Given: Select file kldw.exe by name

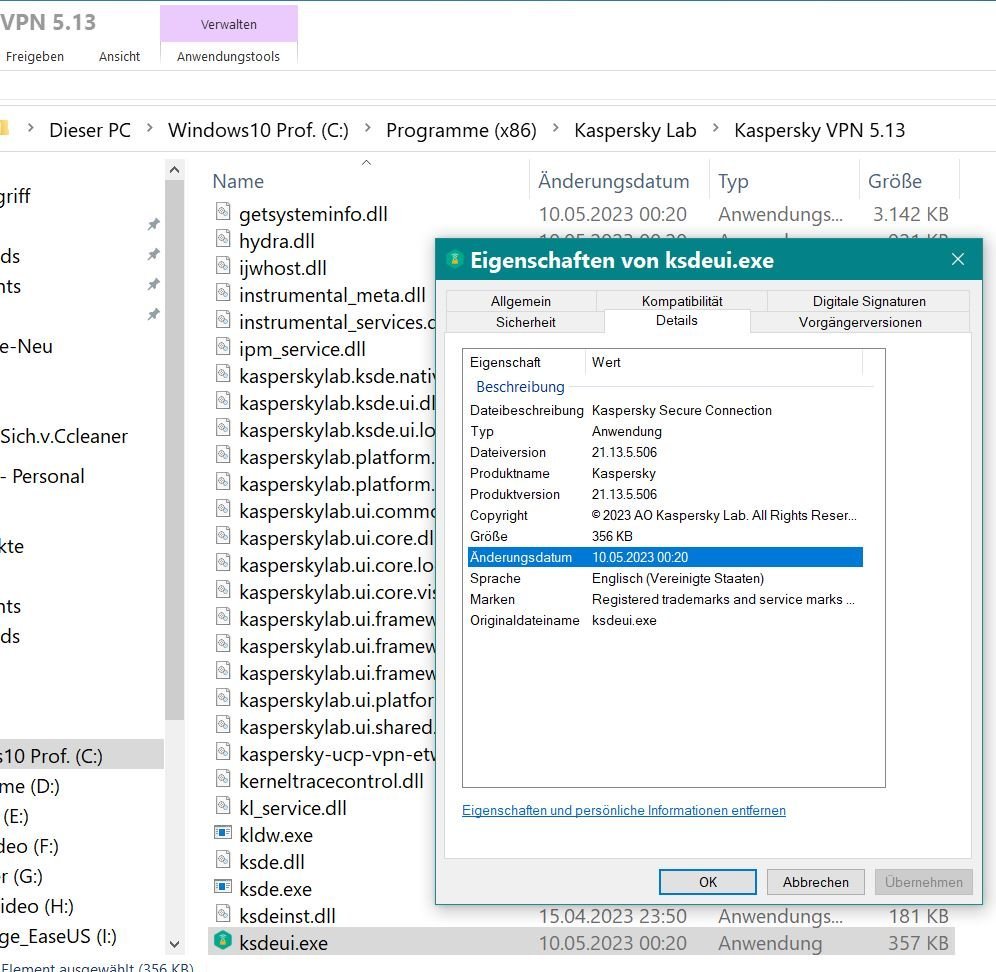Looking at the screenshot, I should point(276,835).
